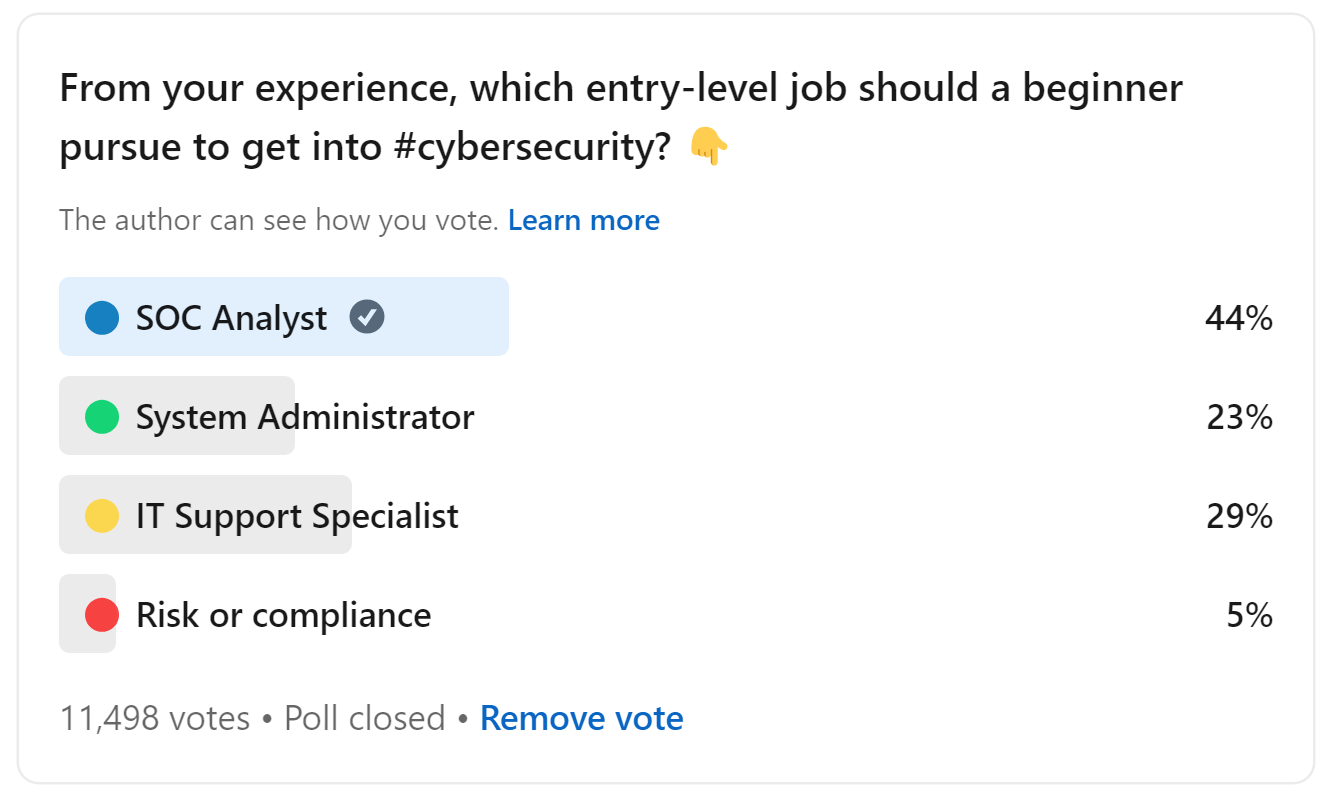Click the 44% result for SOC Analyst
Screen dimensions: 1336x796
pyautogui.click(x=1239, y=318)
